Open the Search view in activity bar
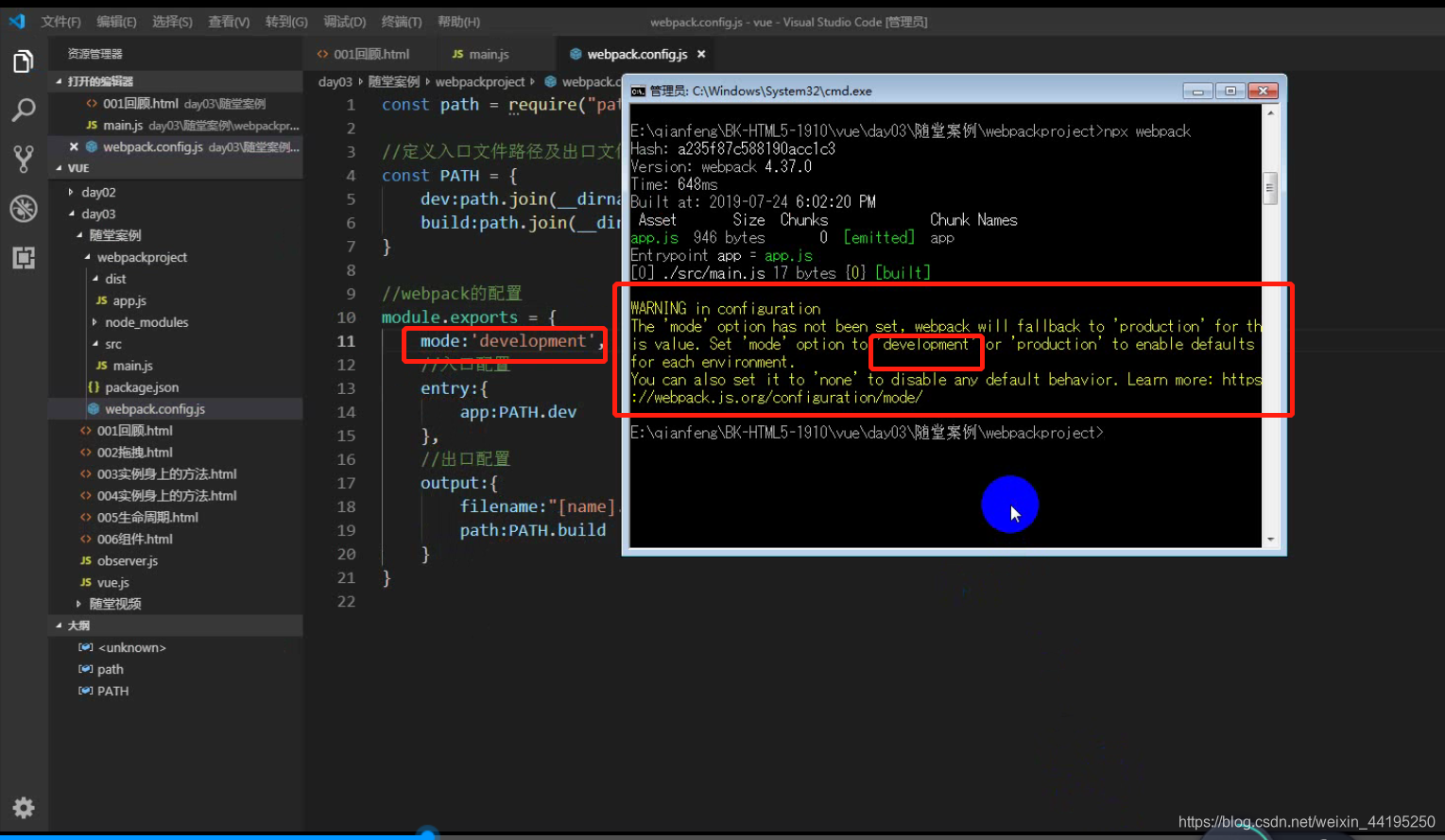The height and width of the screenshot is (840, 1445). tap(23, 111)
